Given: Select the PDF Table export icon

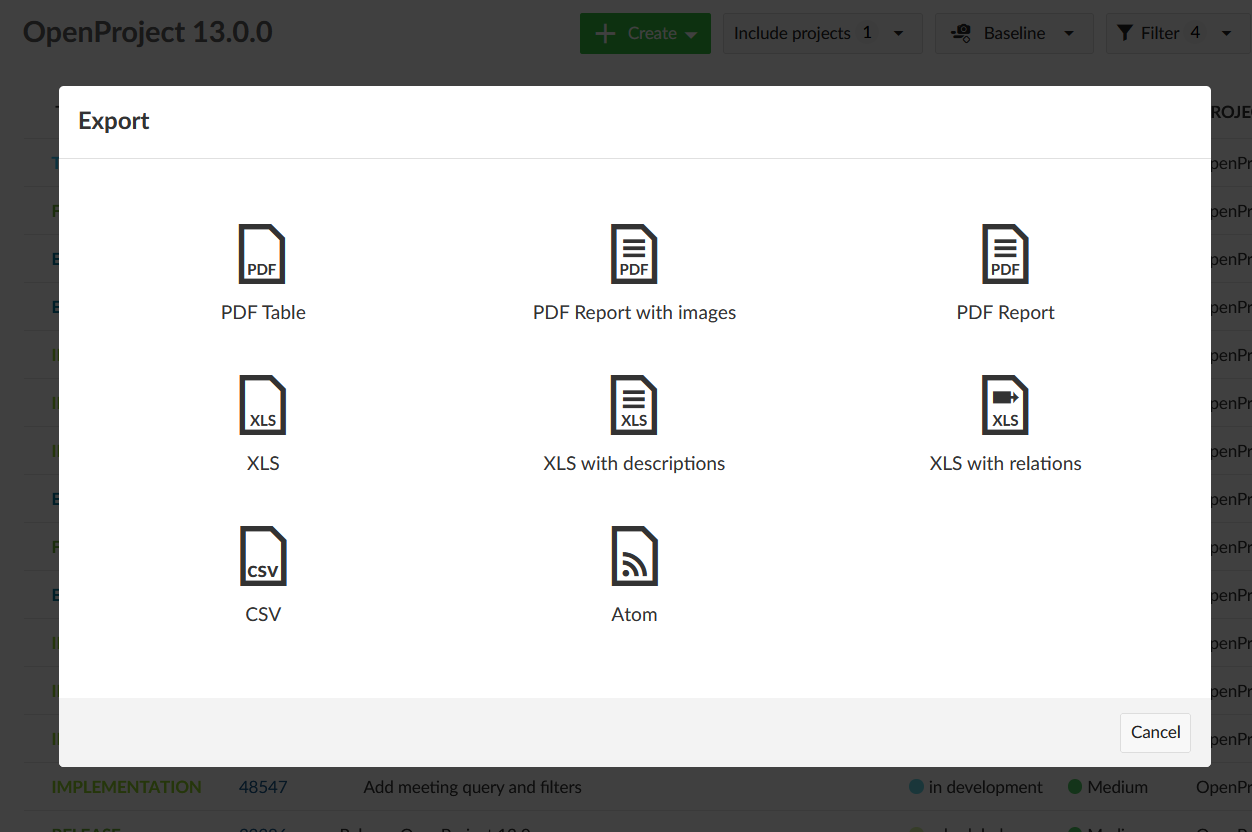Looking at the screenshot, I should (263, 254).
